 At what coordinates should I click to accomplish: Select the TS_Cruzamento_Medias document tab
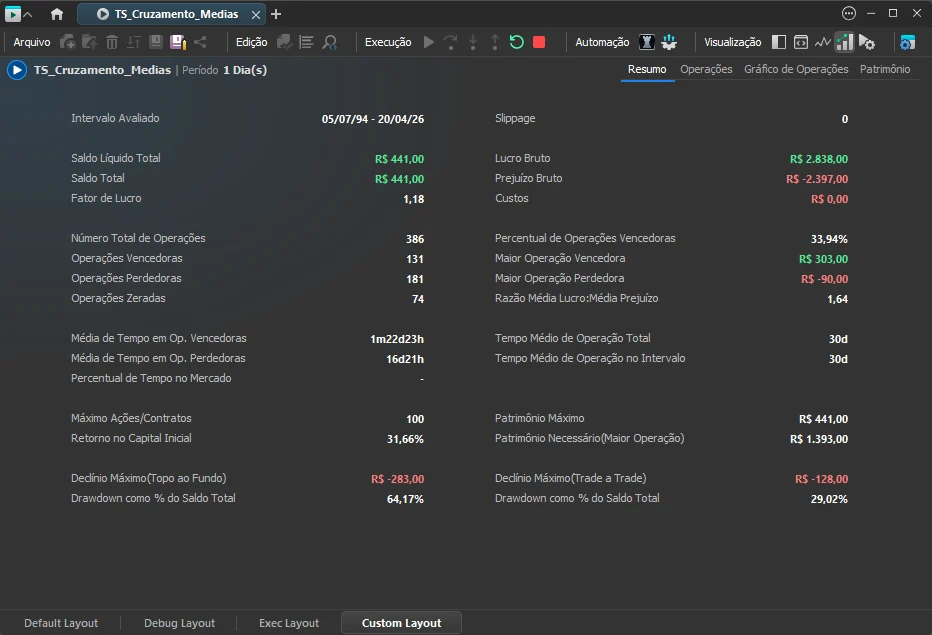(x=171, y=14)
